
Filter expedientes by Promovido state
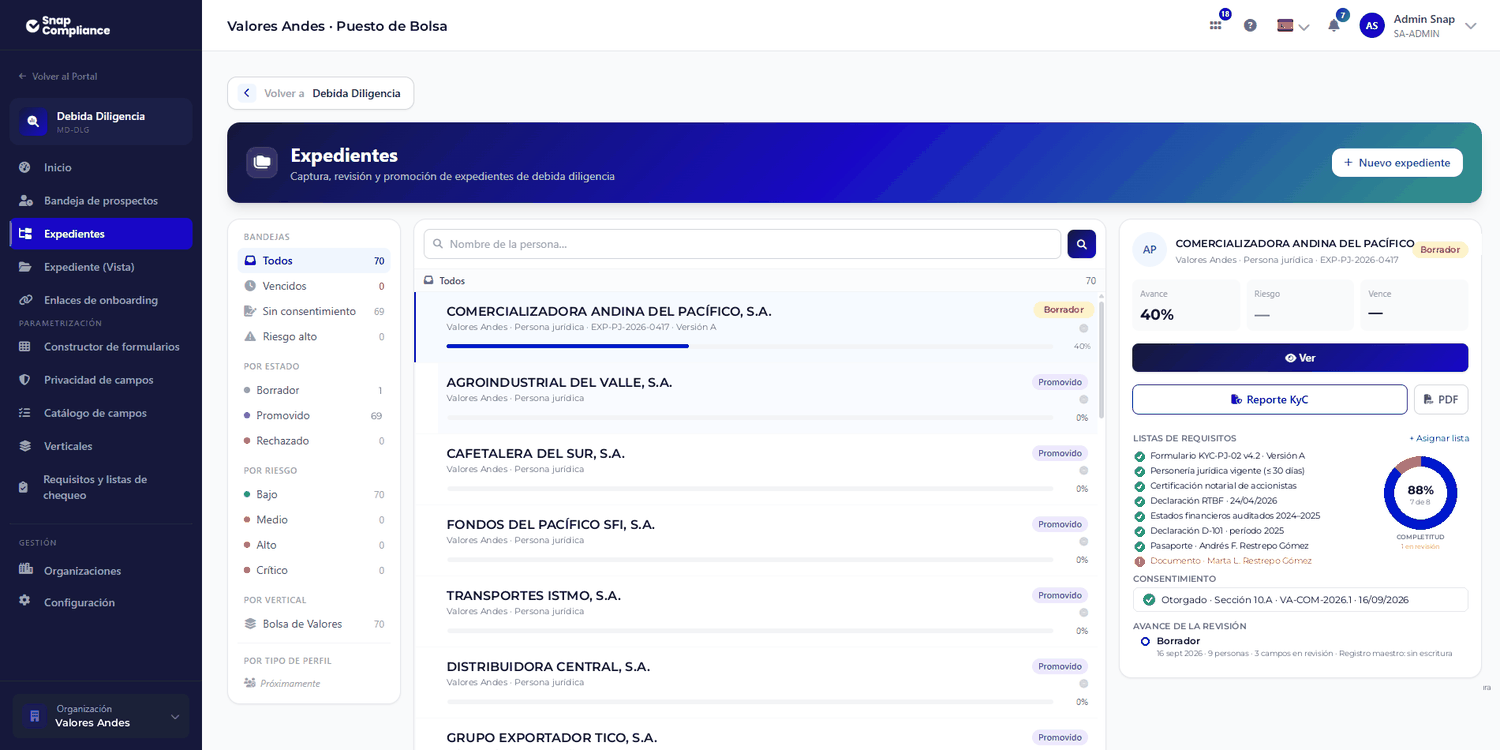tap(314, 415)
